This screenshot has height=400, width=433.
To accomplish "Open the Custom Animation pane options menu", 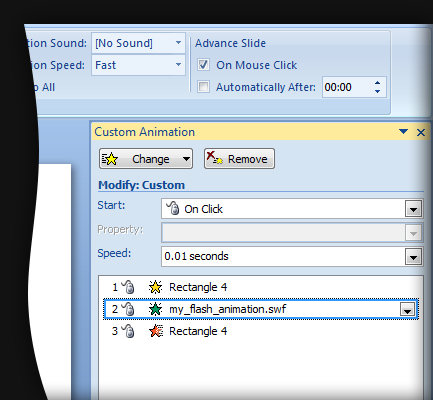I will (403, 132).
